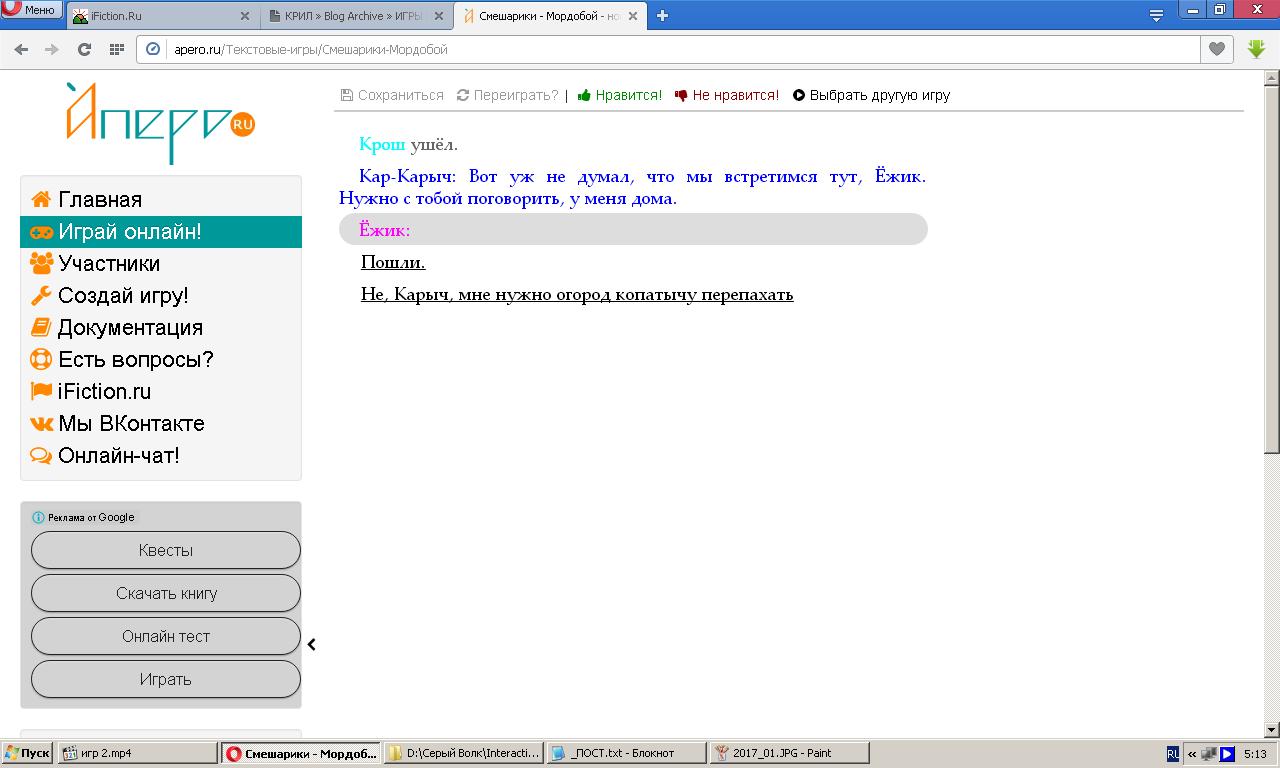The width and height of the screenshot is (1280, 768).
Task: Click the thumbs-up Нравится button
Action: coord(620,95)
